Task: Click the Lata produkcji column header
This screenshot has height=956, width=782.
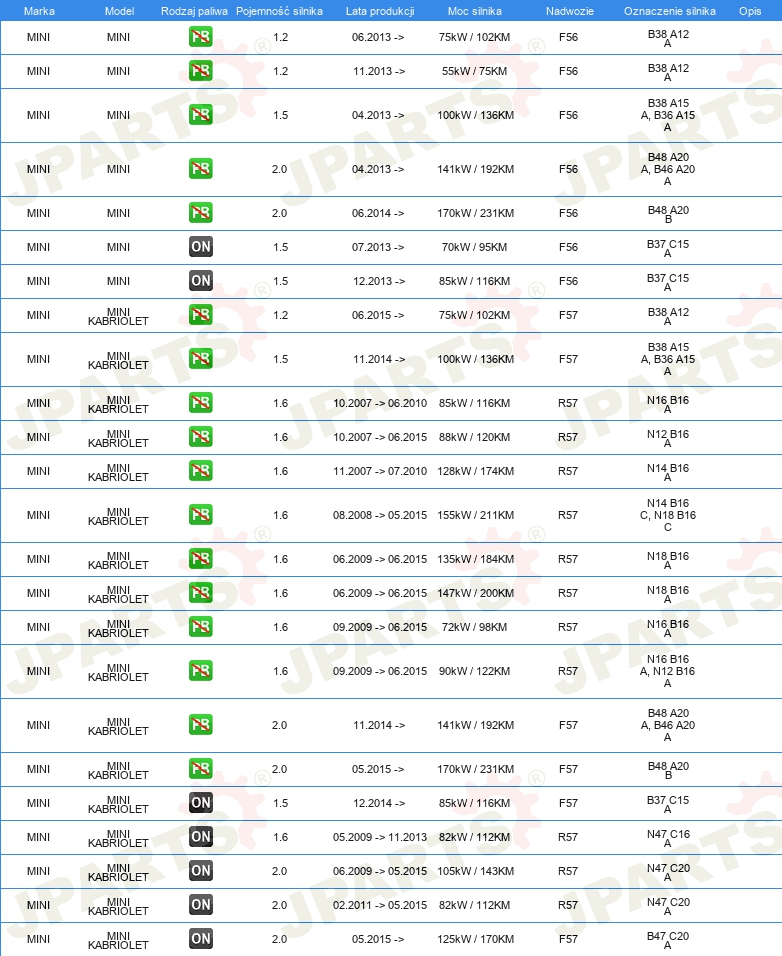Action: 380,11
